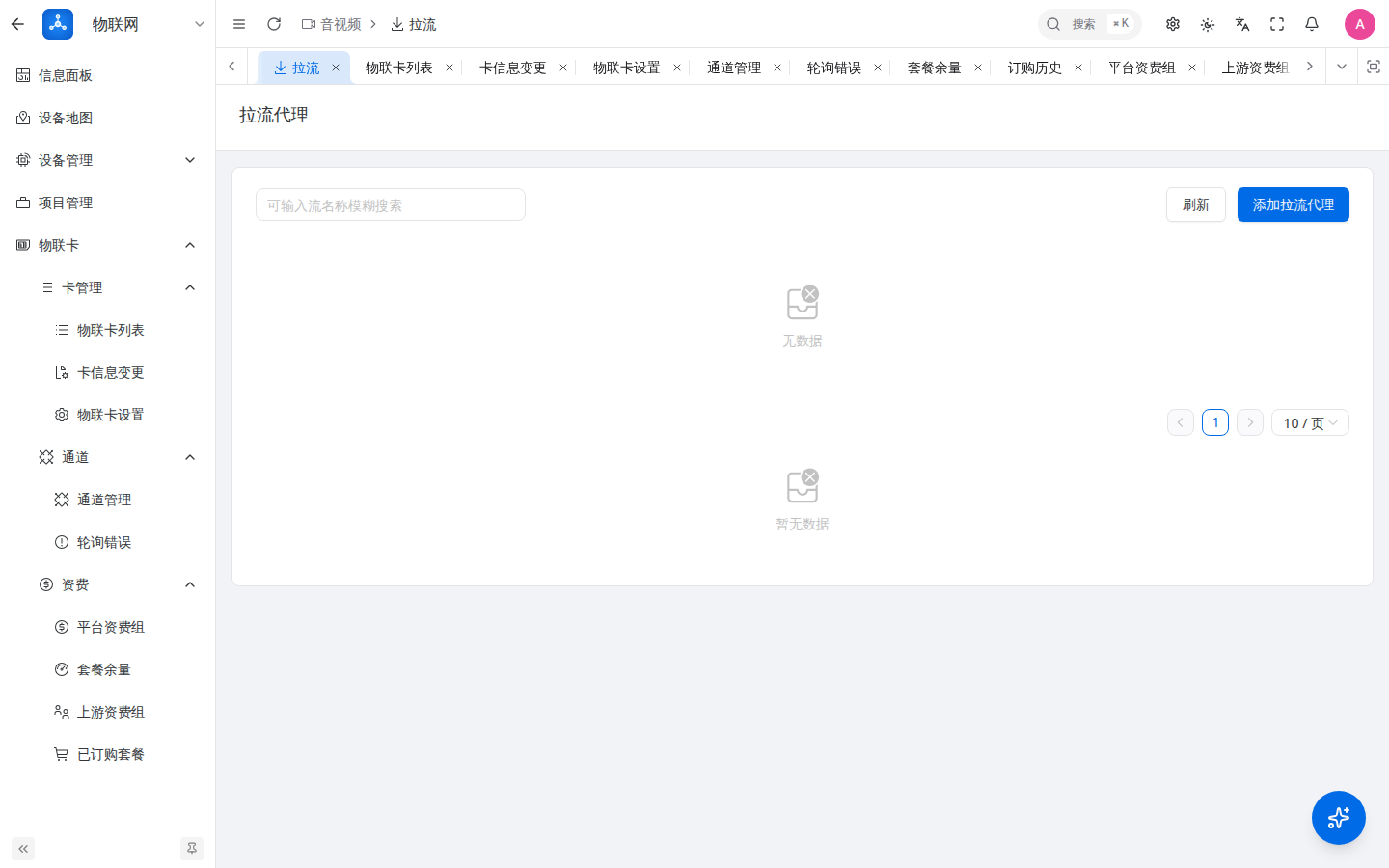Collapse the 卡管理 submenu
This screenshot has width=1389, height=868.
point(107,287)
